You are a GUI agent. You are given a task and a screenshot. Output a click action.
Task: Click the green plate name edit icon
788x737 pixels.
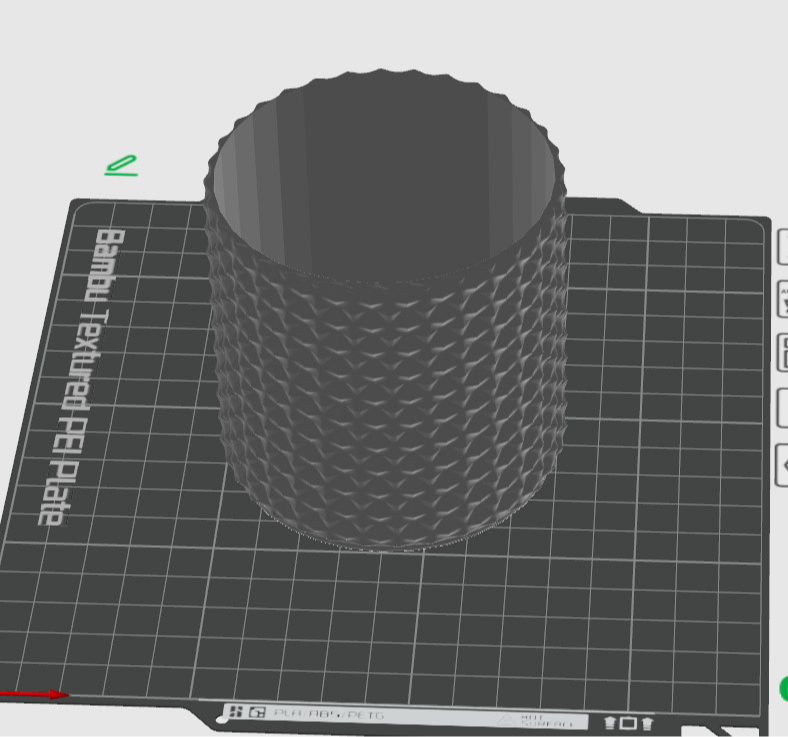tap(121, 166)
